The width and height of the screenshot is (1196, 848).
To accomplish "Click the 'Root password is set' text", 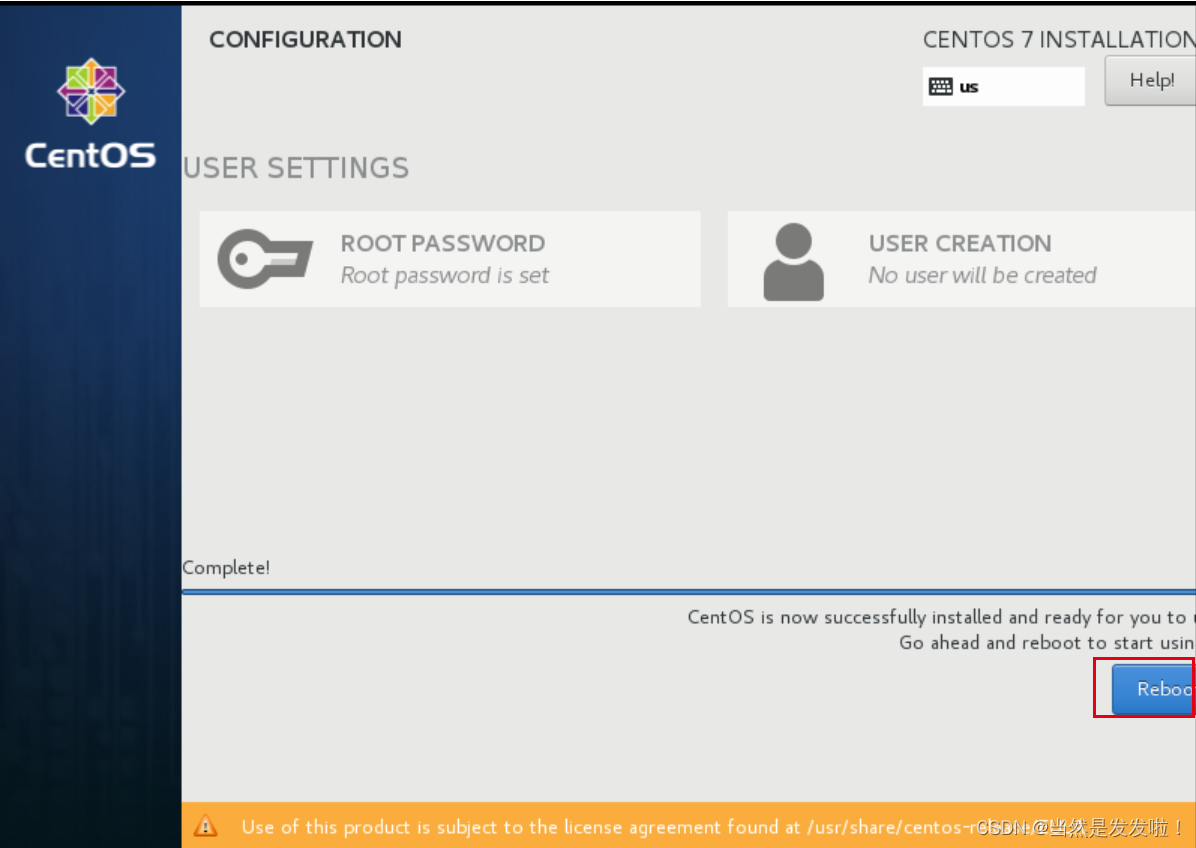I will tap(445, 275).
